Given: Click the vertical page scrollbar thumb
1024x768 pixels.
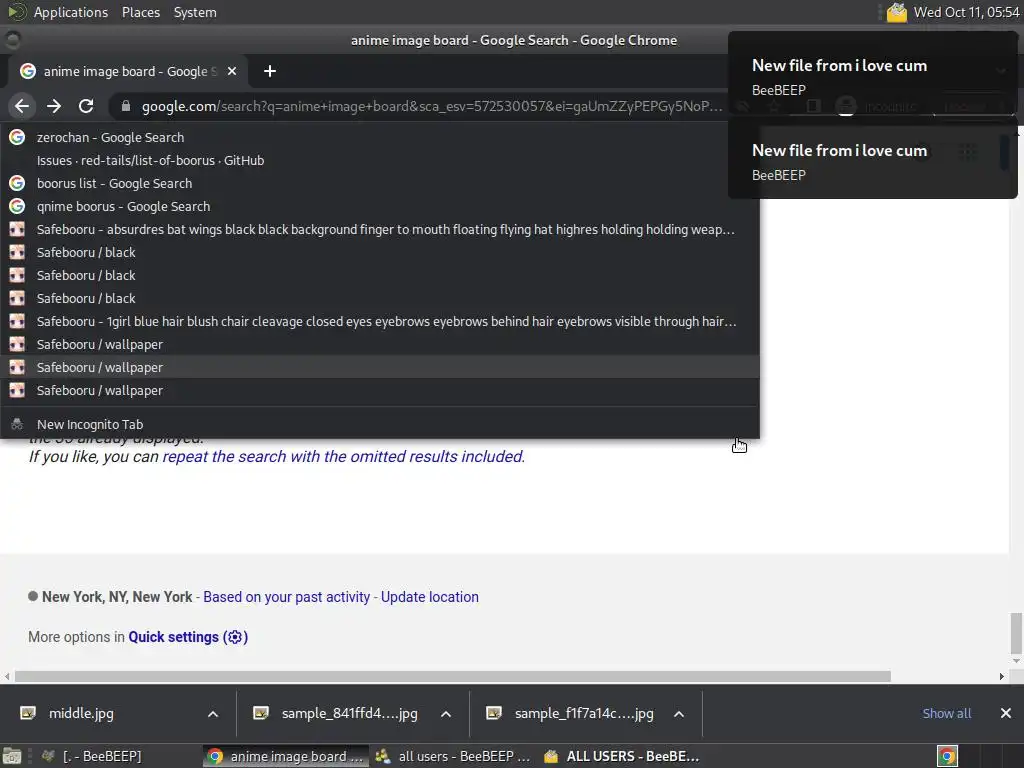Looking at the screenshot, I should [x=1016, y=633].
